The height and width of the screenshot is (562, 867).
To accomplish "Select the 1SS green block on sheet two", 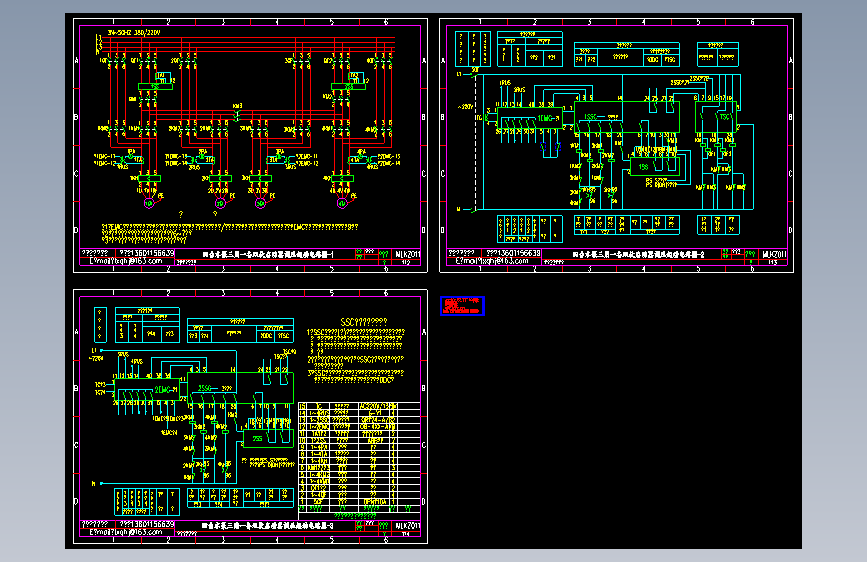I will tap(654, 166).
